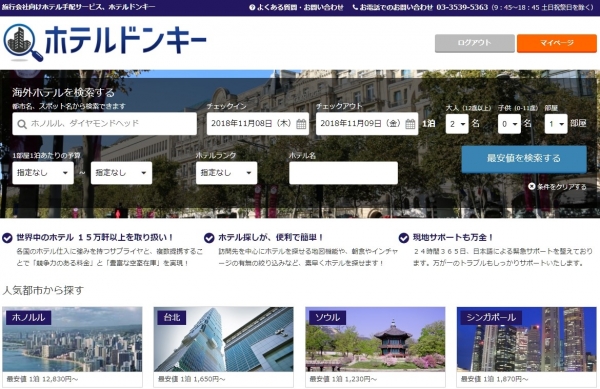
Task: Click the 最安値を検索する search button
Action: [x=524, y=159]
